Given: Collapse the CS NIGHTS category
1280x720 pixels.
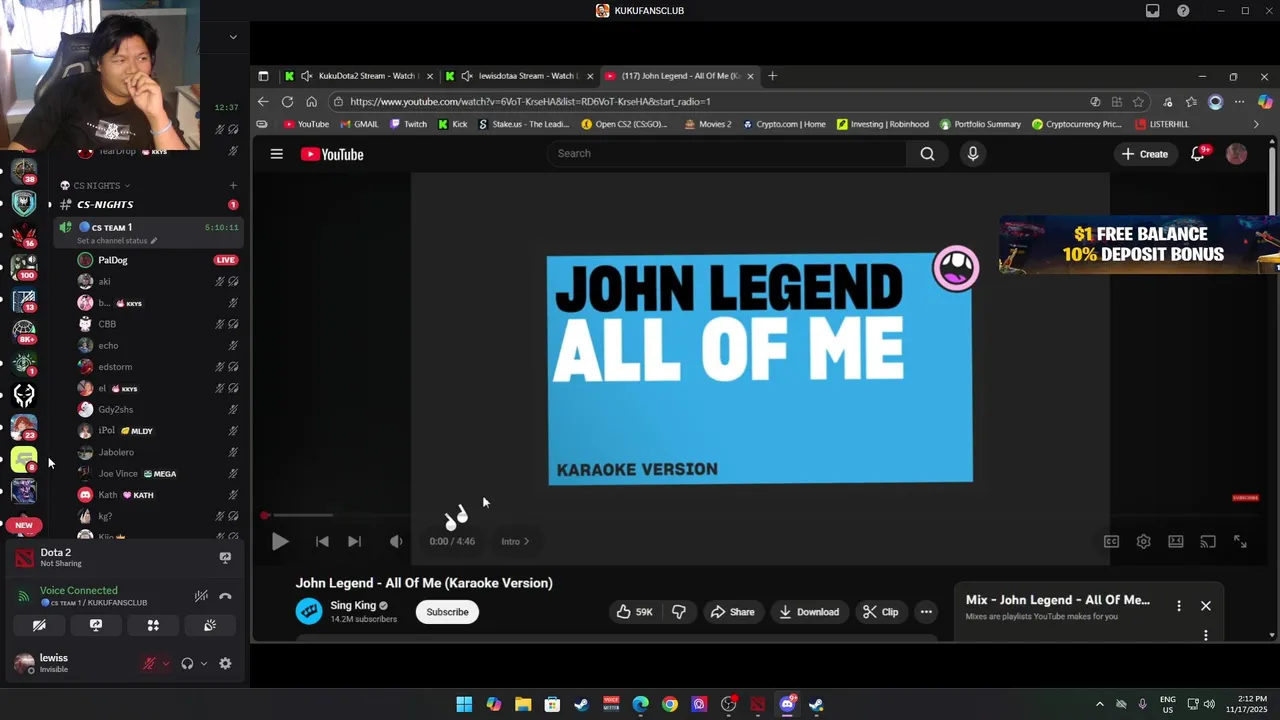Looking at the screenshot, I should pyautogui.click(x=95, y=186).
